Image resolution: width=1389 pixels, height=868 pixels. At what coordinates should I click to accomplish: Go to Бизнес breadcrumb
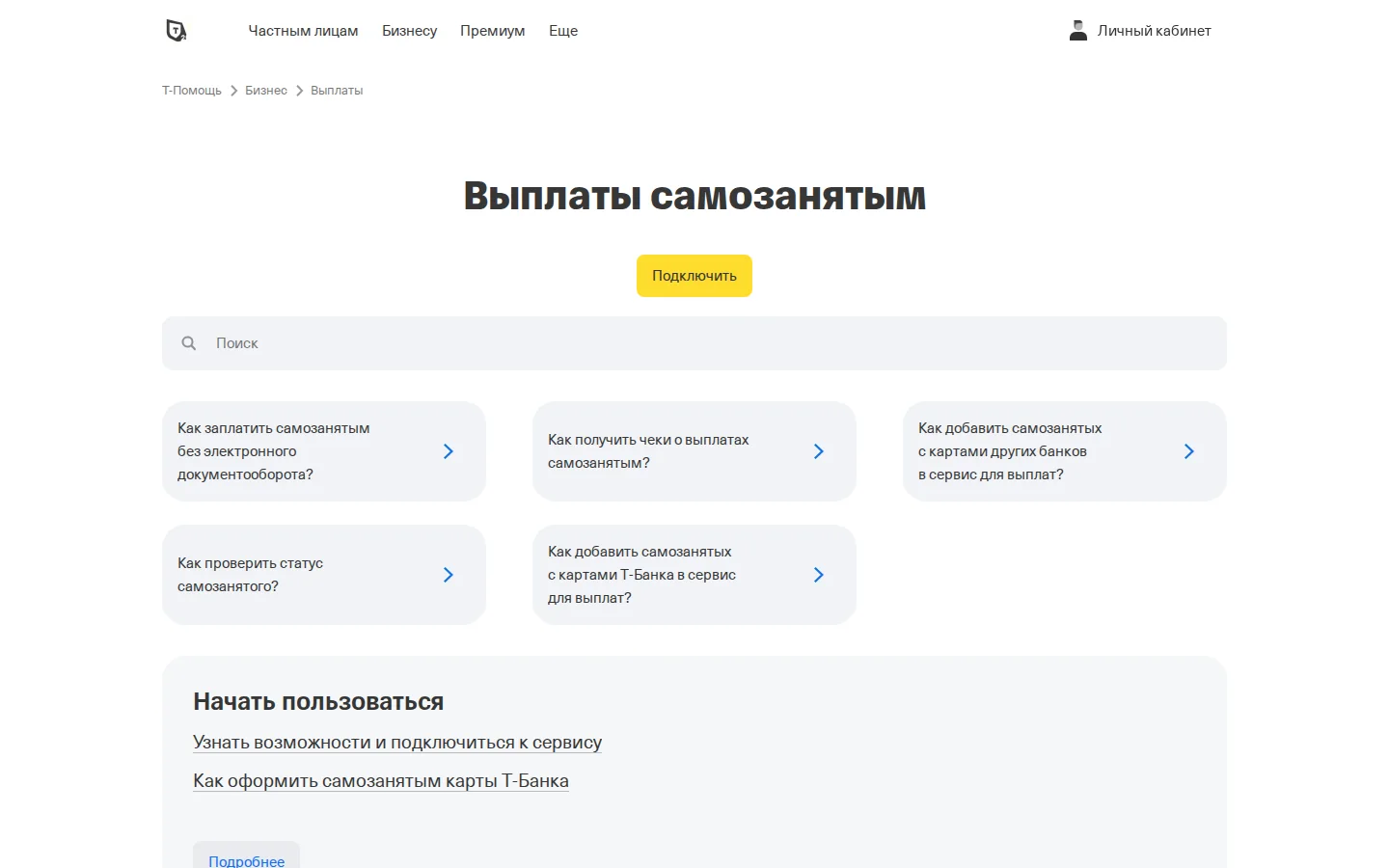tap(266, 91)
